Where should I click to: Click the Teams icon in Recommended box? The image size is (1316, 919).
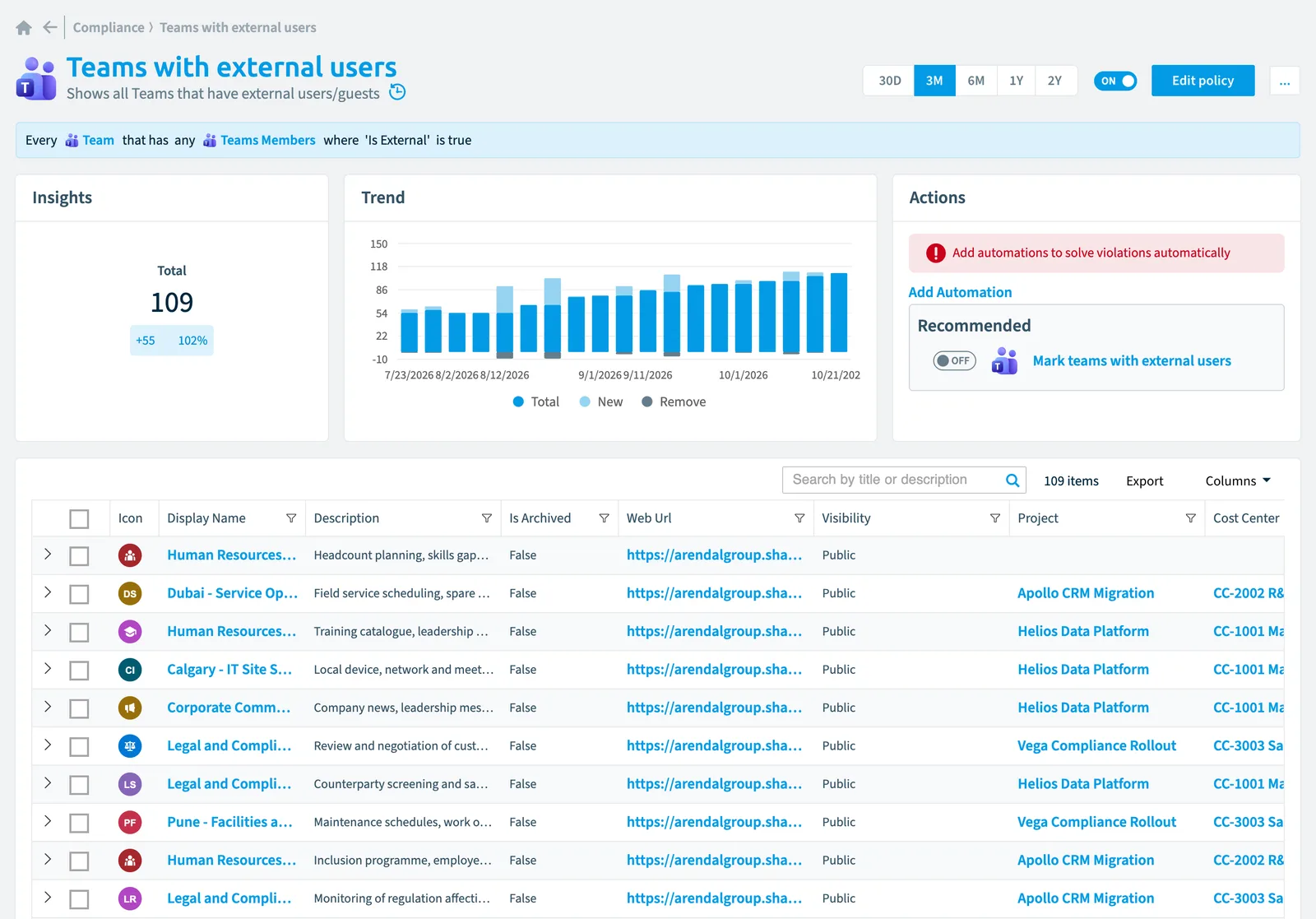1004,360
